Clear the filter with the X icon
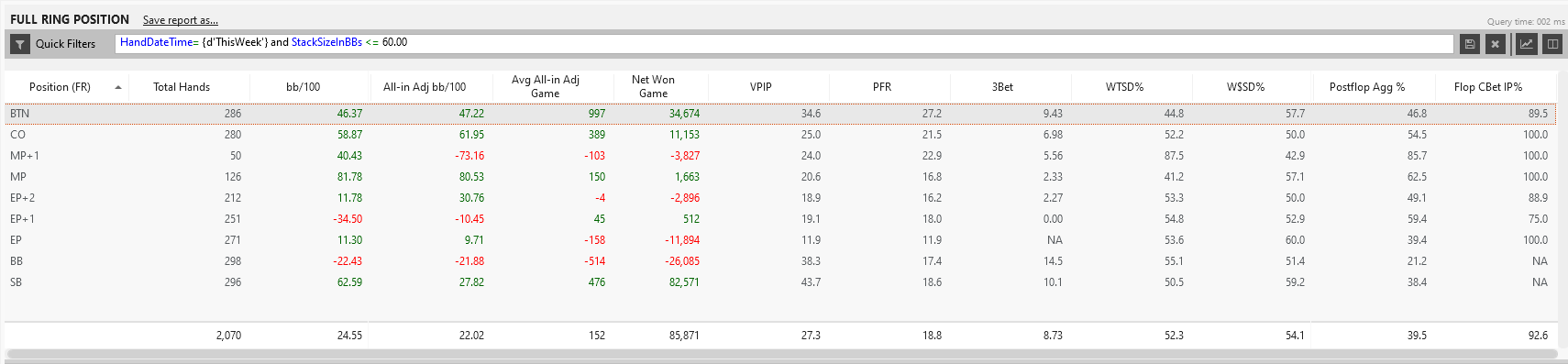This screenshot has height=364, width=1568. click(x=1495, y=44)
